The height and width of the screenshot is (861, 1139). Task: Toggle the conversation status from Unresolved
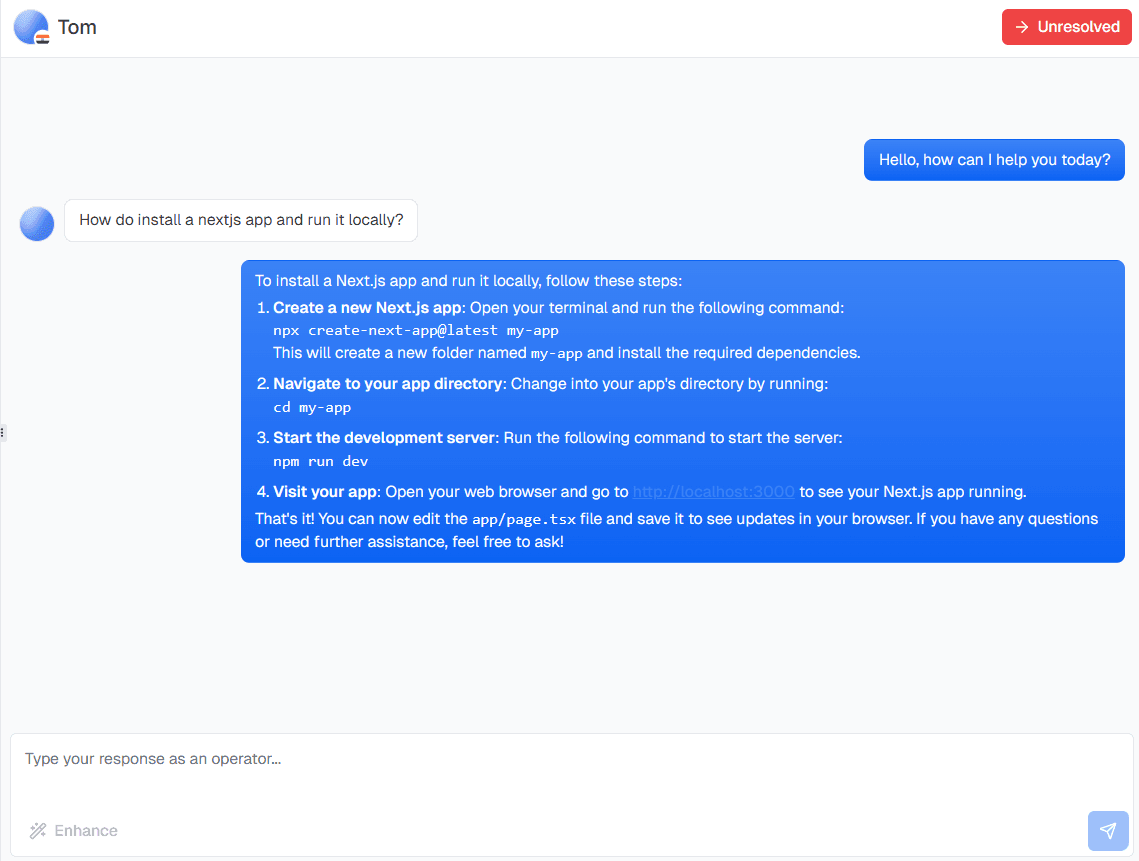pos(1066,27)
